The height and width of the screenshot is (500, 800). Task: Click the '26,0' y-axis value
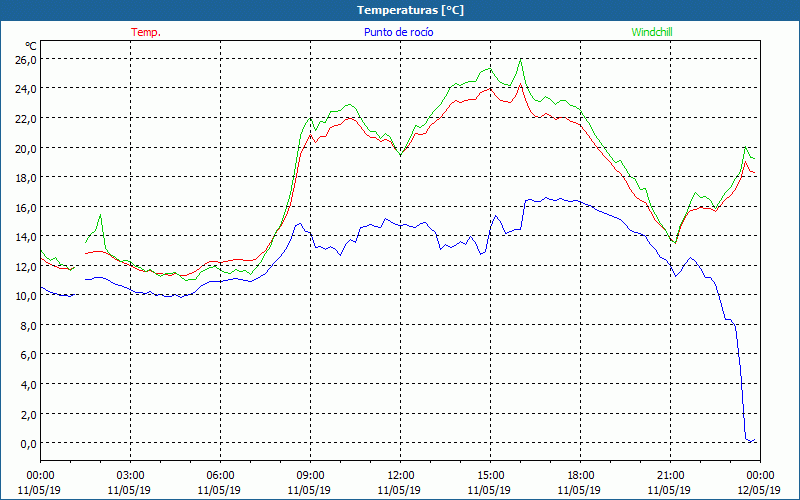tap(28, 60)
